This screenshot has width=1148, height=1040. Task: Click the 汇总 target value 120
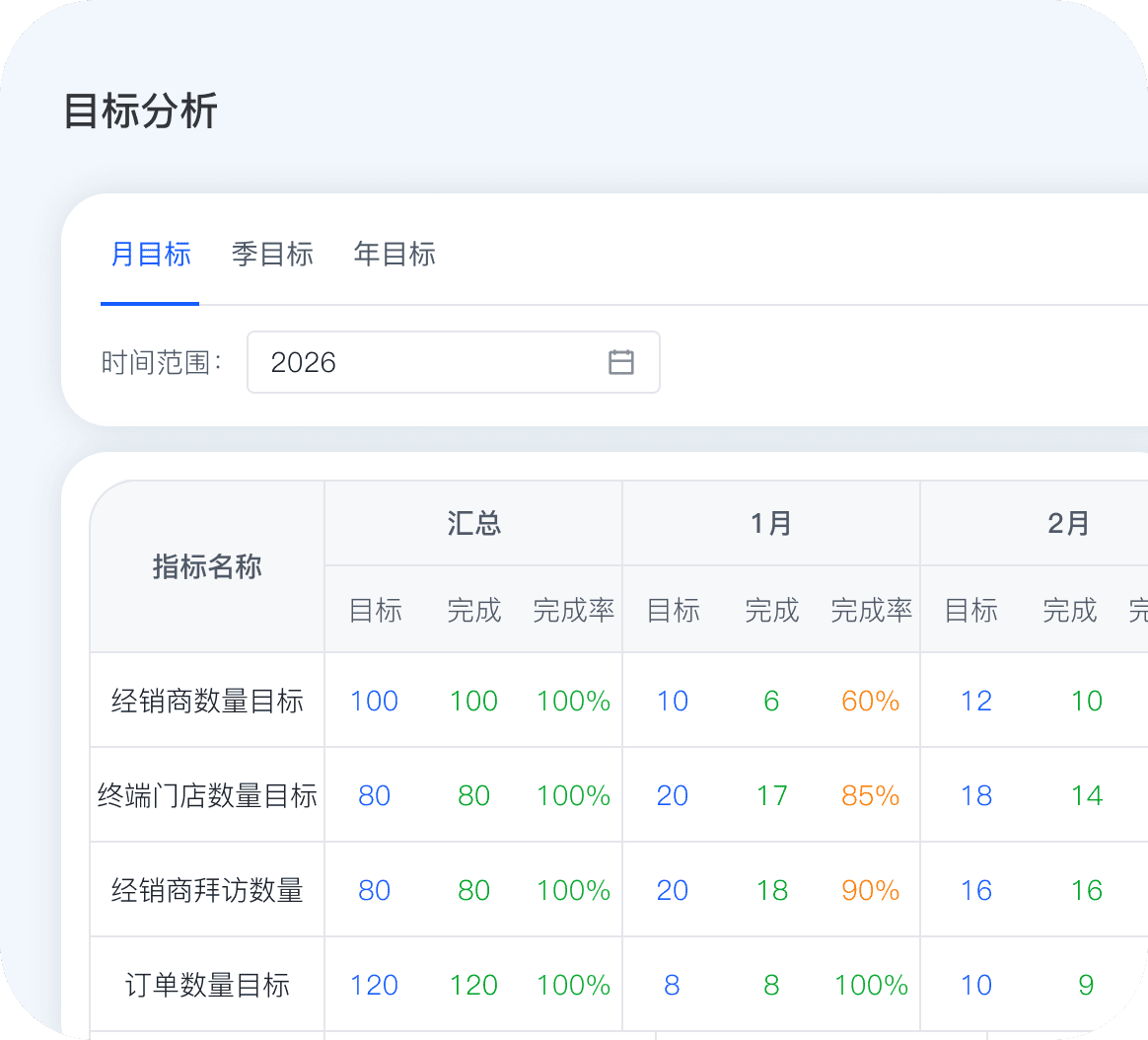pos(374,986)
